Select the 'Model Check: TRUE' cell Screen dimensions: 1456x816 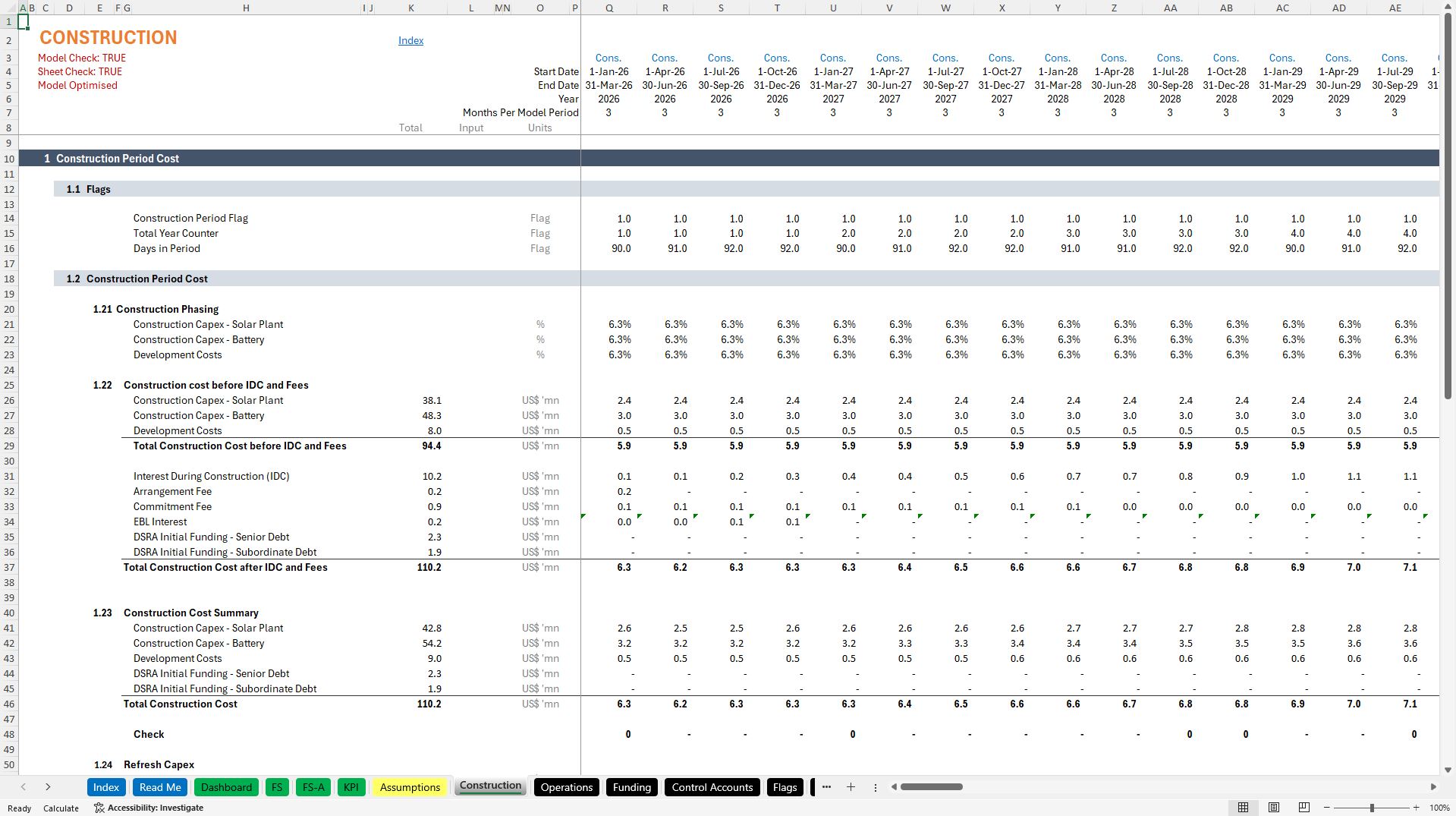(82, 58)
